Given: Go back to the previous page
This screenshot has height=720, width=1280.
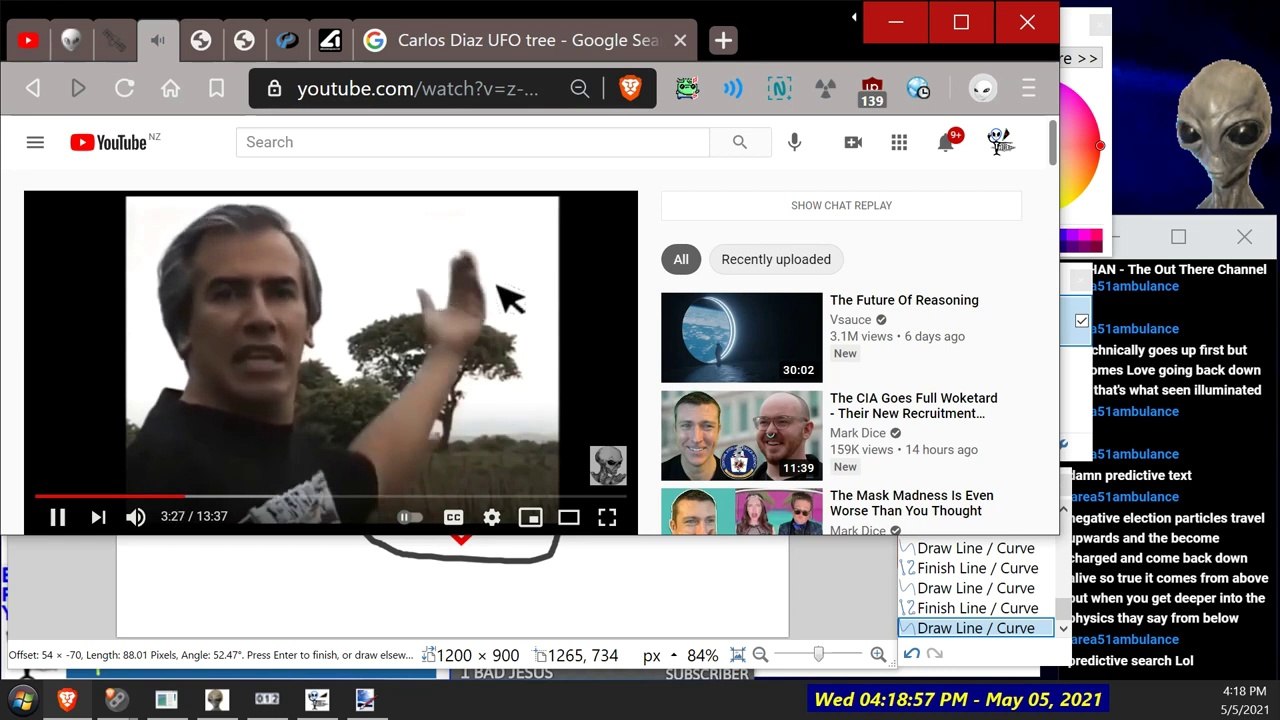Looking at the screenshot, I should click(33, 89).
